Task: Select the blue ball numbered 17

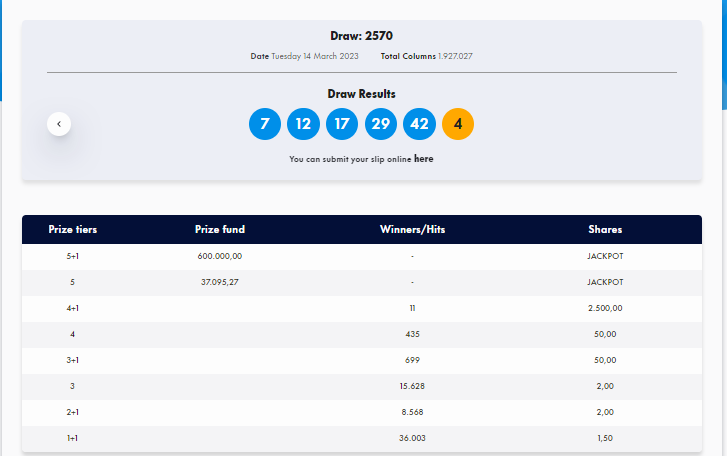Action: pyautogui.click(x=342, y=124)
